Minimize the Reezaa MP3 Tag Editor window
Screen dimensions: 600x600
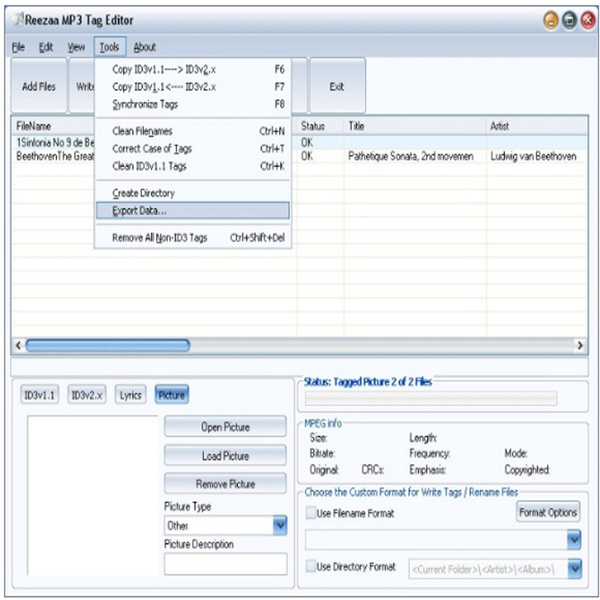pyautogui.click(x=551, y=20)
